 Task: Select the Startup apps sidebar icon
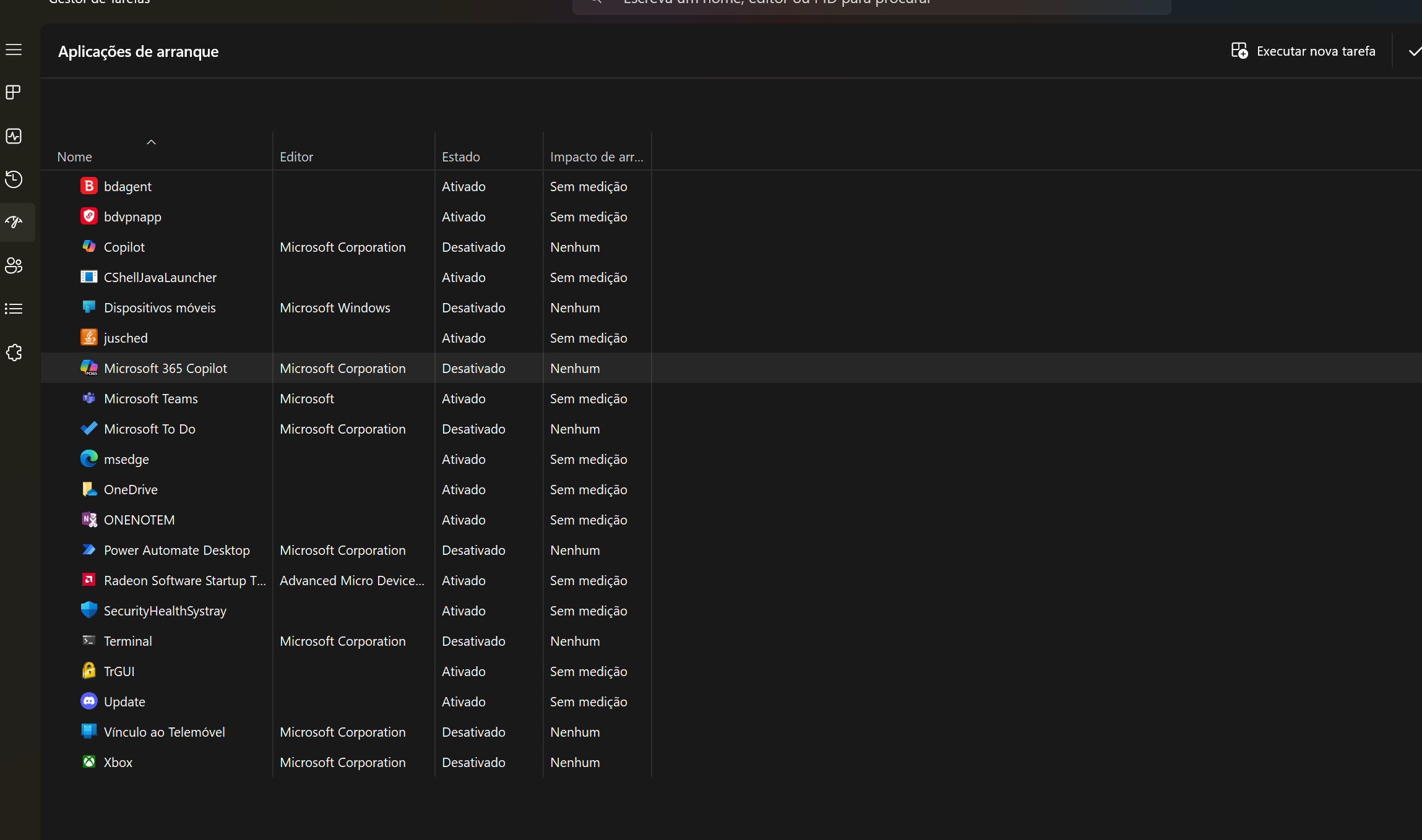click(x=14, y=222)
